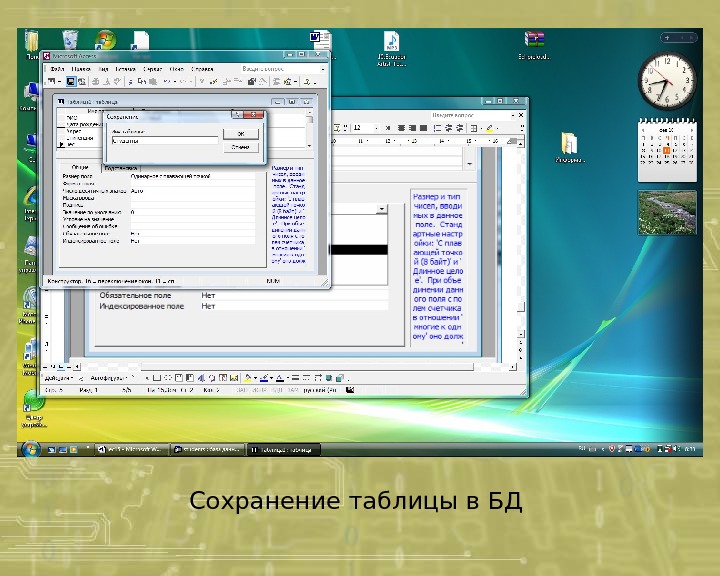Click justify alignment icon in Word toolbar
Viewport: 720px width, 576px height.
(423, 128)
